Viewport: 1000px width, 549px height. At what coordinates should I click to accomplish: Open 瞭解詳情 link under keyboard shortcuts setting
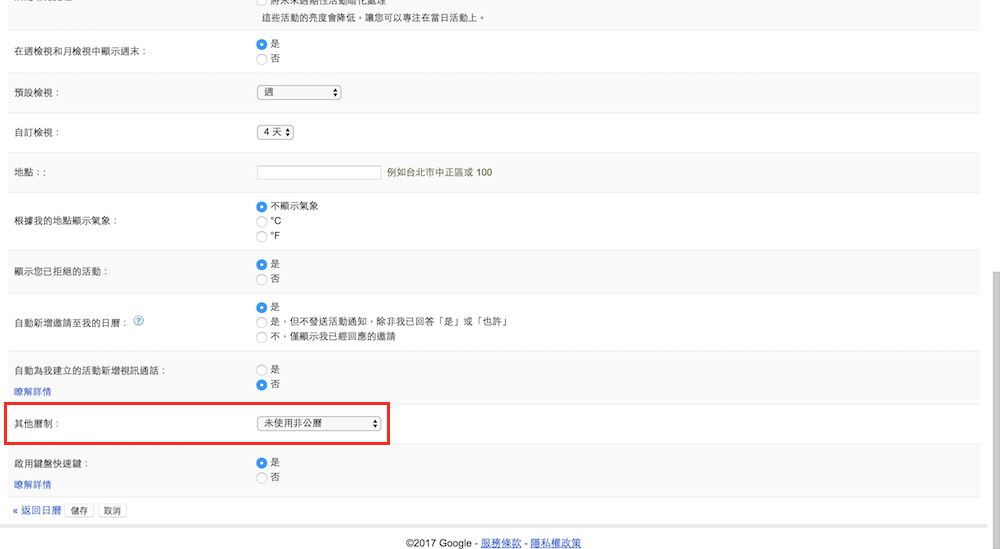[x=33, y=485]
